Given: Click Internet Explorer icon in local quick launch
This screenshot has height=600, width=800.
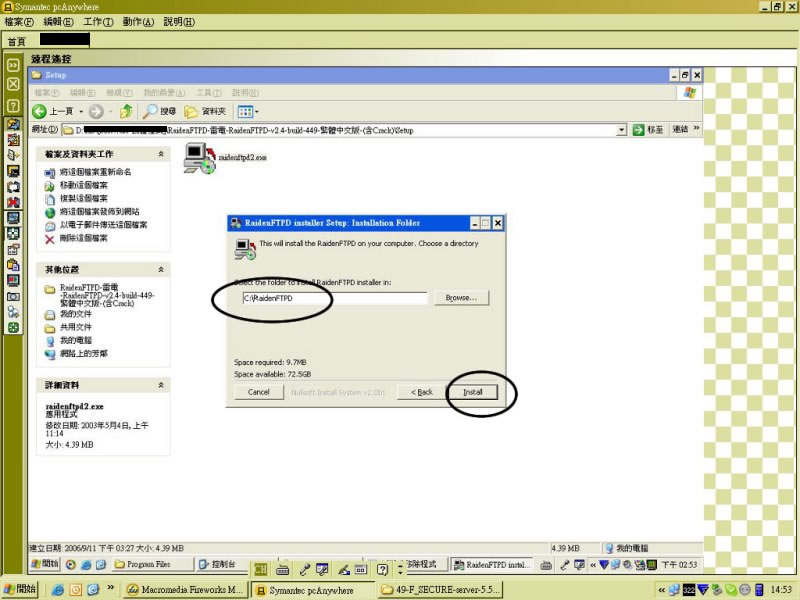Looking at the screenshot, I should (x=58, y=590).
